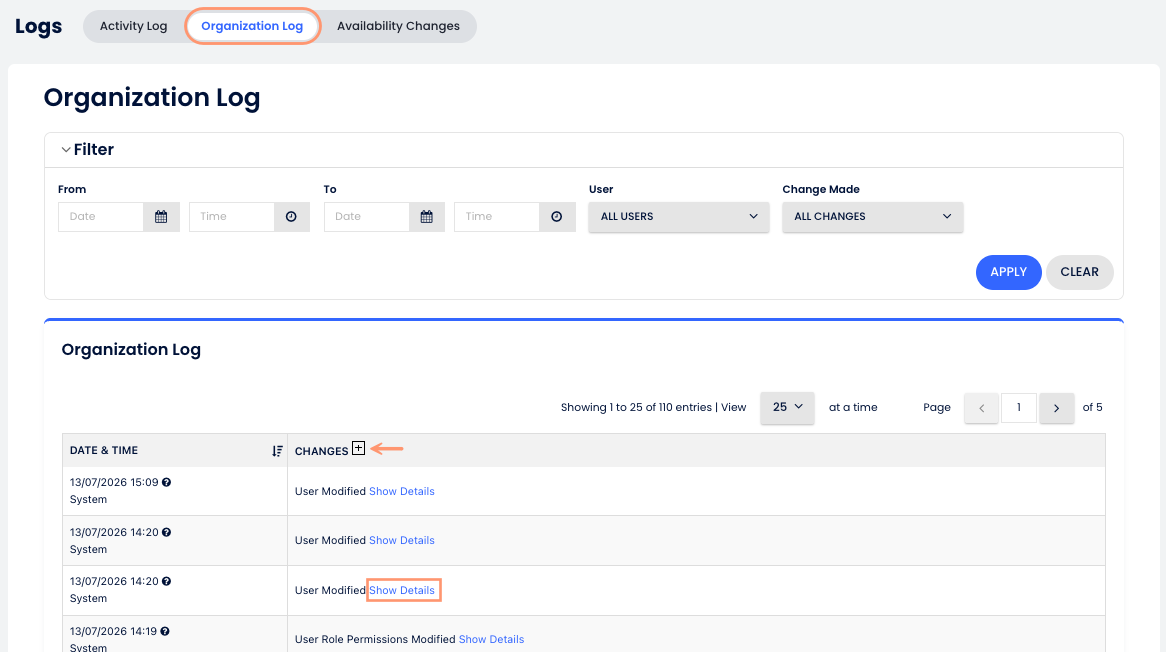Image resolution: width=1166 pixels, height=652 pixels.
Task: Click the 13/07/2026 15:09 timestamp
Action: (x=114, y=482)
